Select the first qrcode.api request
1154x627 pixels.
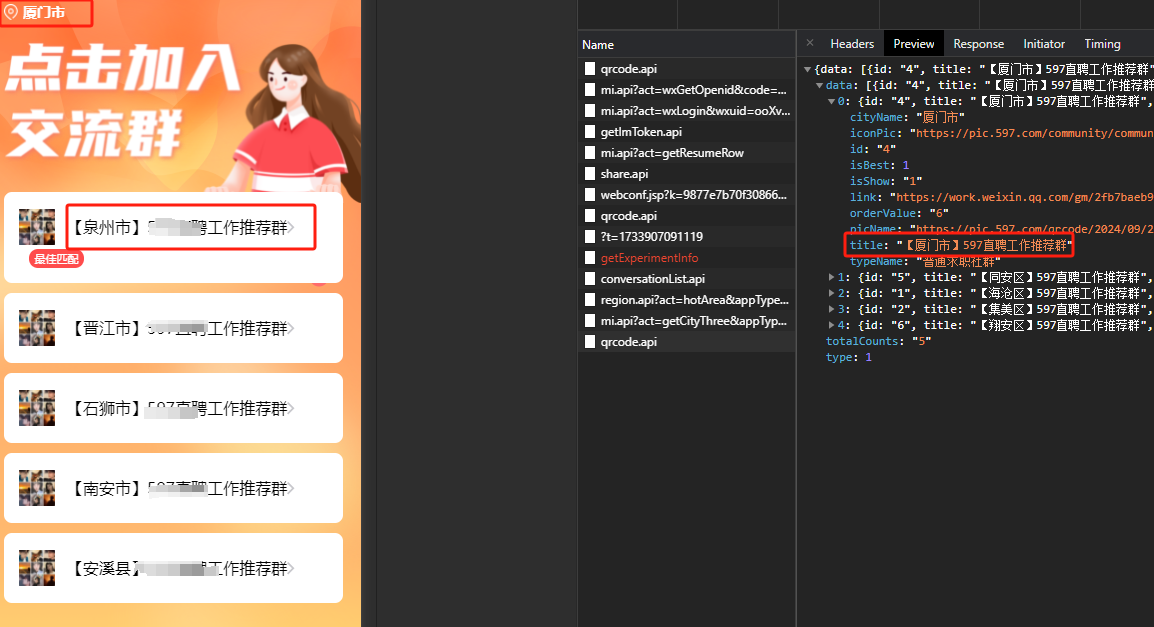pyautogui.click(x=686, y=68)
